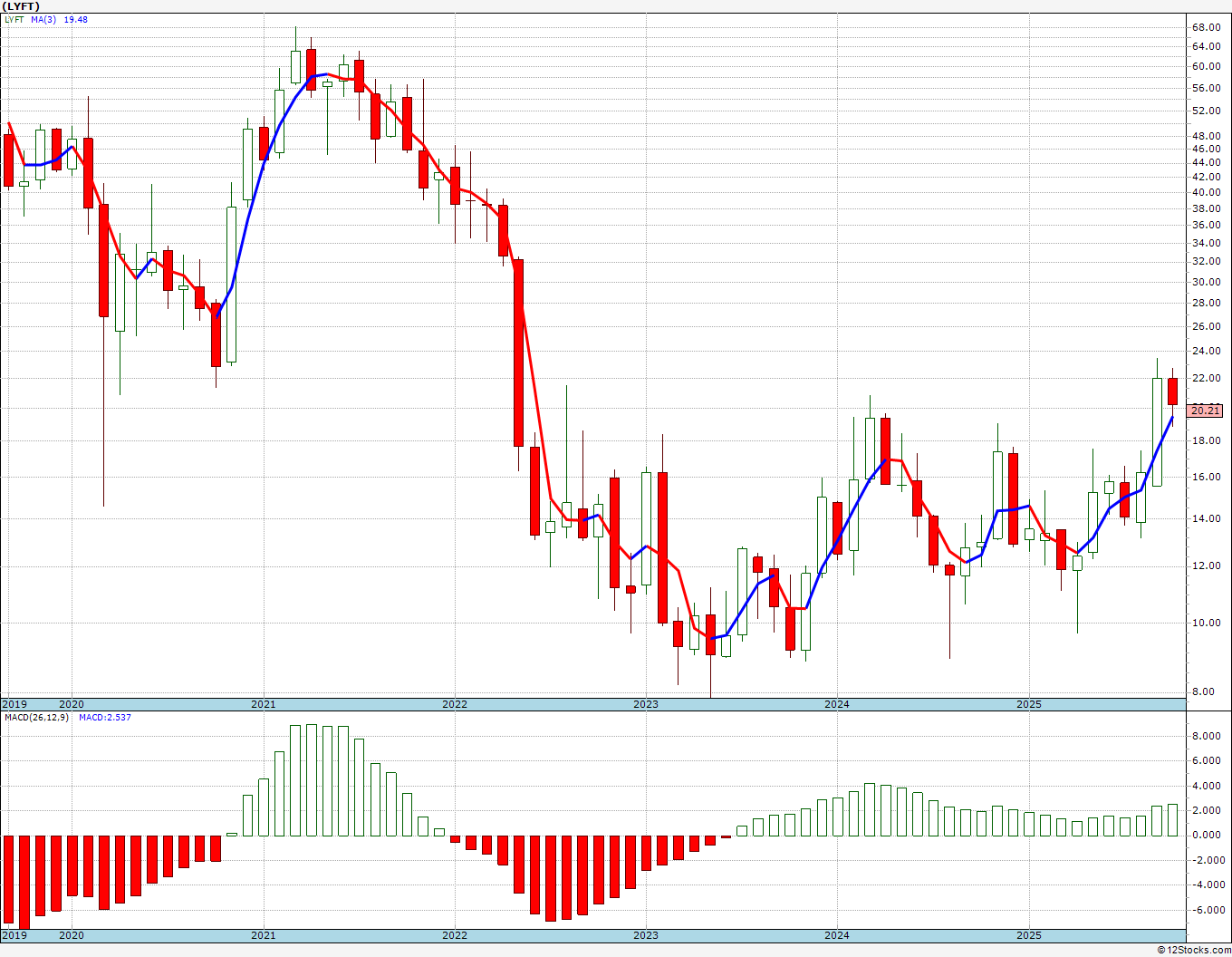Click the 8.00 price axis label
The width and height of the screenshot is (1232, 957).
(x=1205, y=691)
